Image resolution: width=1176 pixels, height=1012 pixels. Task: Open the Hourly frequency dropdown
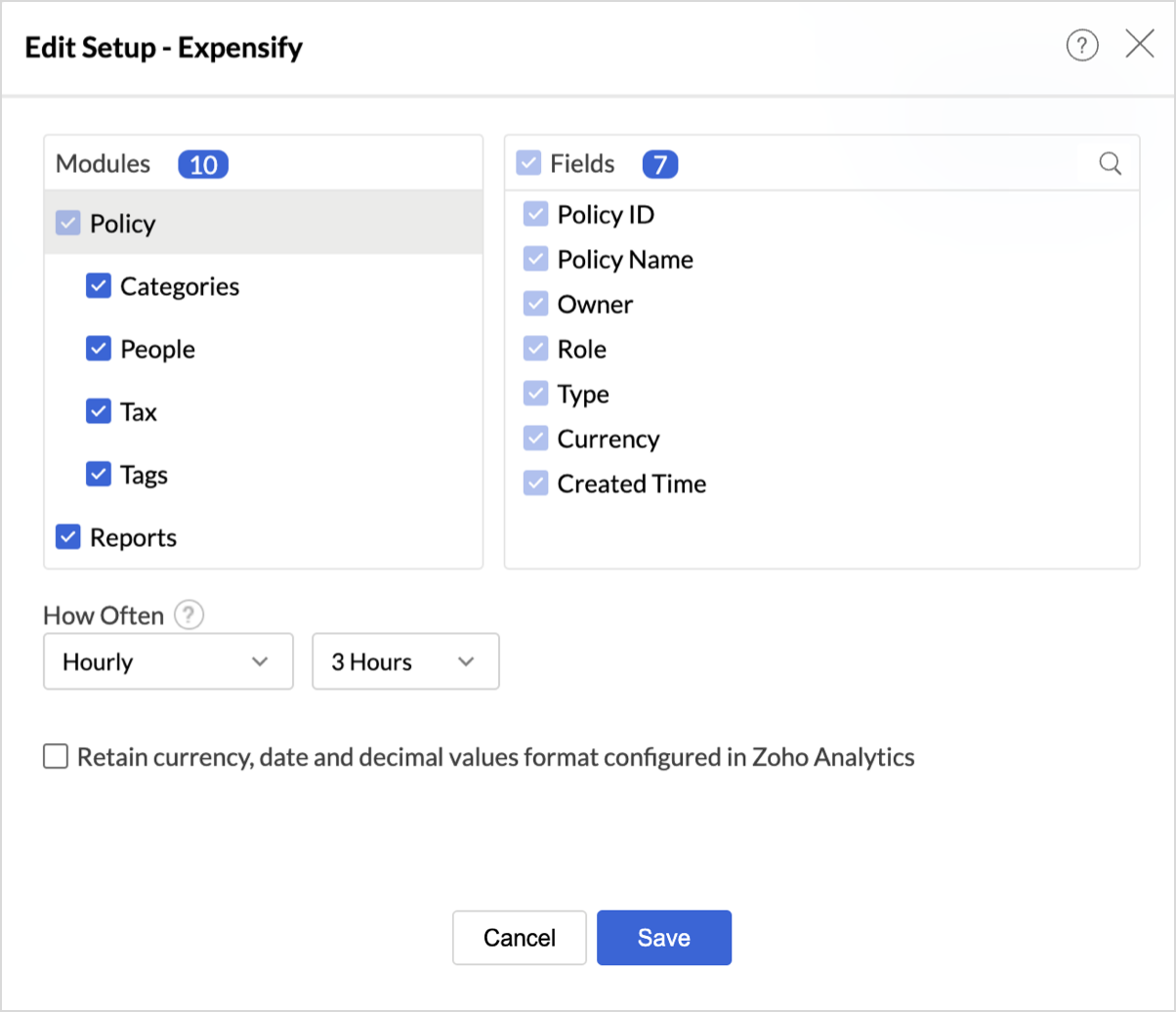(168, 662)
